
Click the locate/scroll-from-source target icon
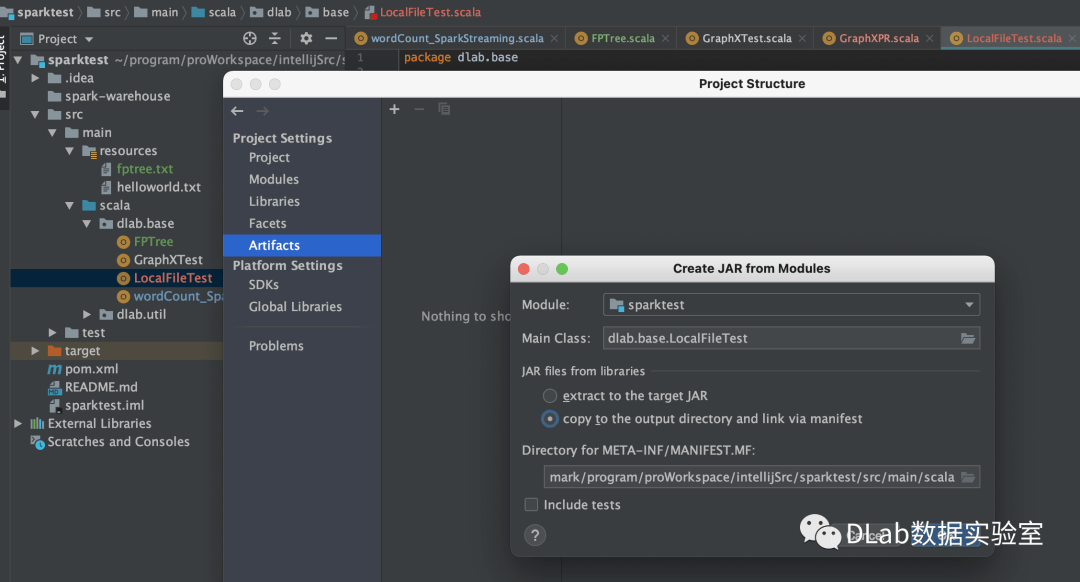pos(250,39)
